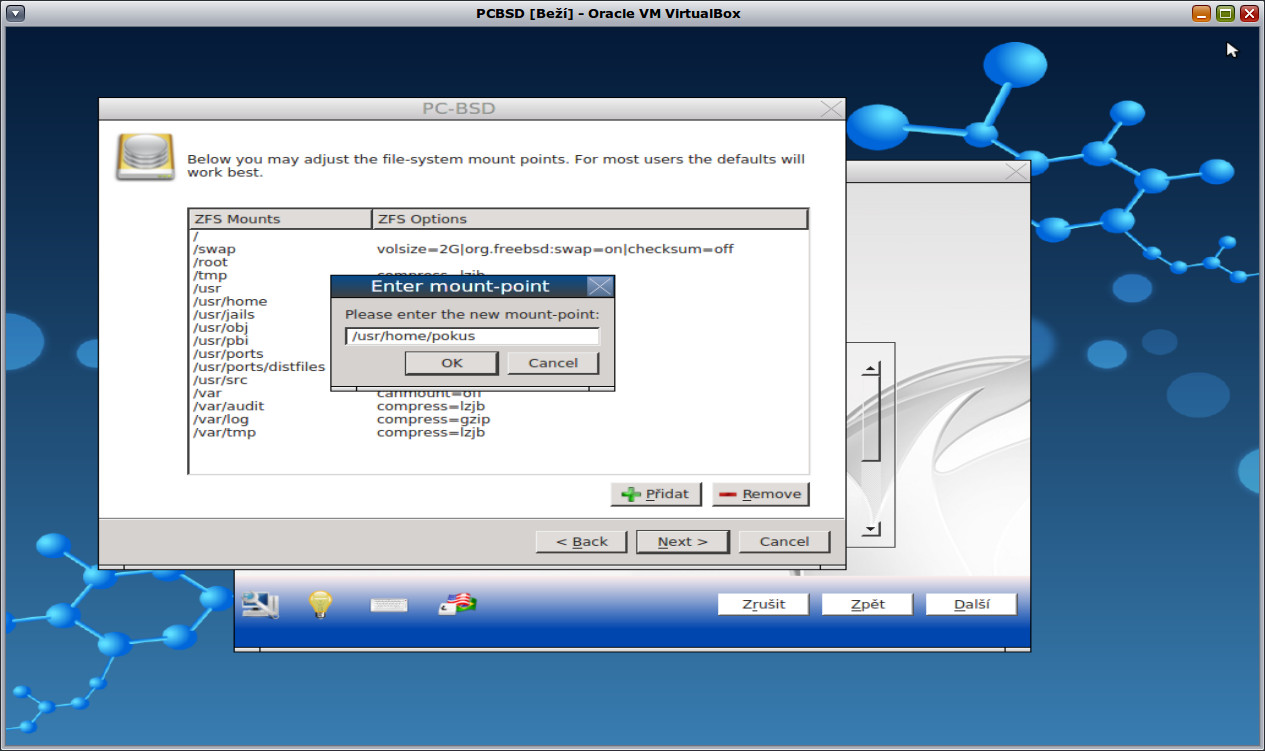Cancel the Enter mount-point dialog
Screen dimensions: 1265x751
point(553,362)
